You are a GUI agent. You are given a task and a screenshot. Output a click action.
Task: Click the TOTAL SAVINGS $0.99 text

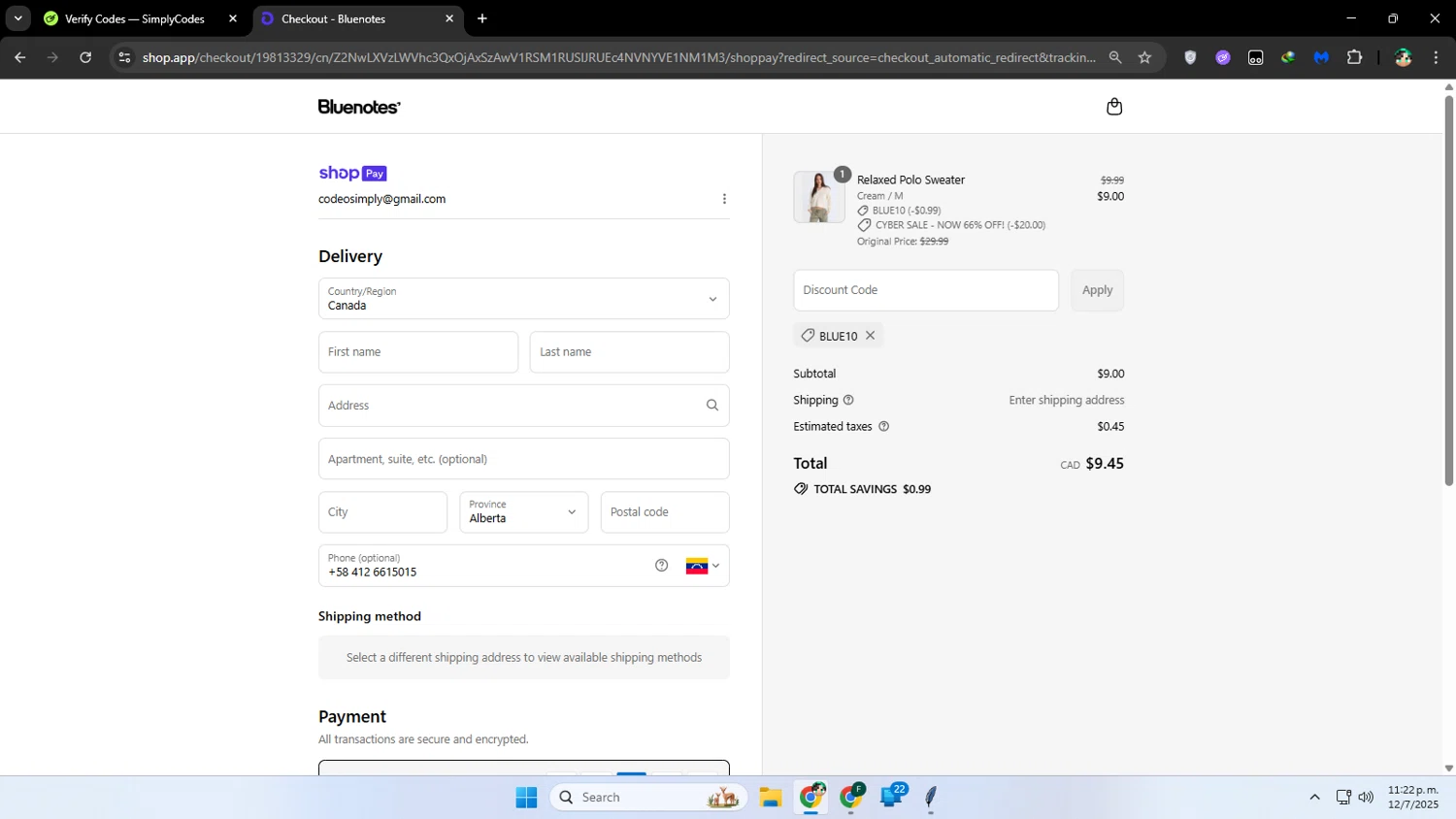tap(872, 489)
